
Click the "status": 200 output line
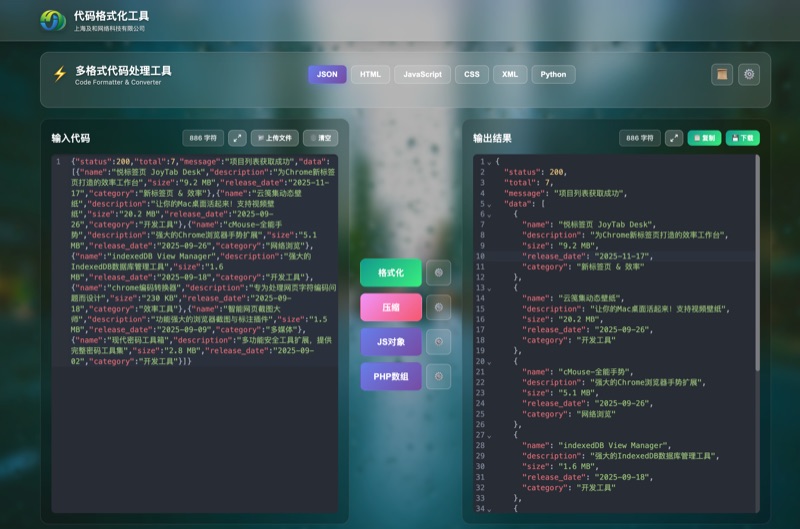click(x=535, y=172)
